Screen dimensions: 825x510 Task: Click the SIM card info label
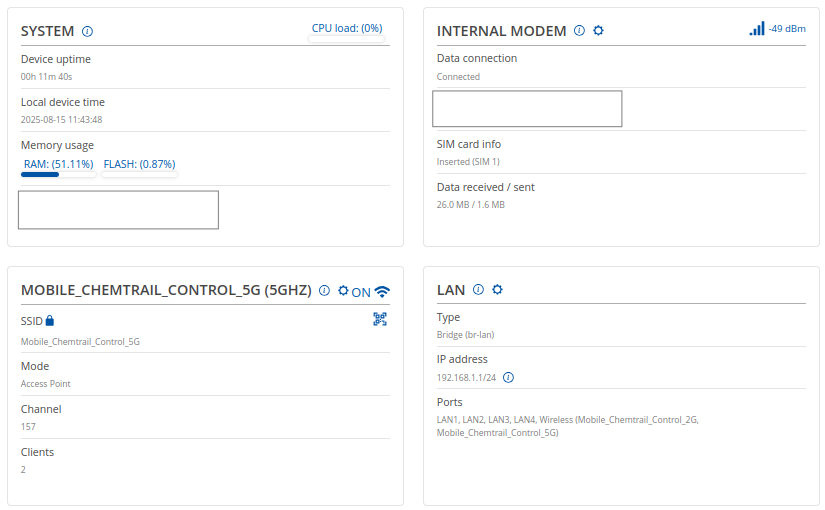click(x=469, y=144)
